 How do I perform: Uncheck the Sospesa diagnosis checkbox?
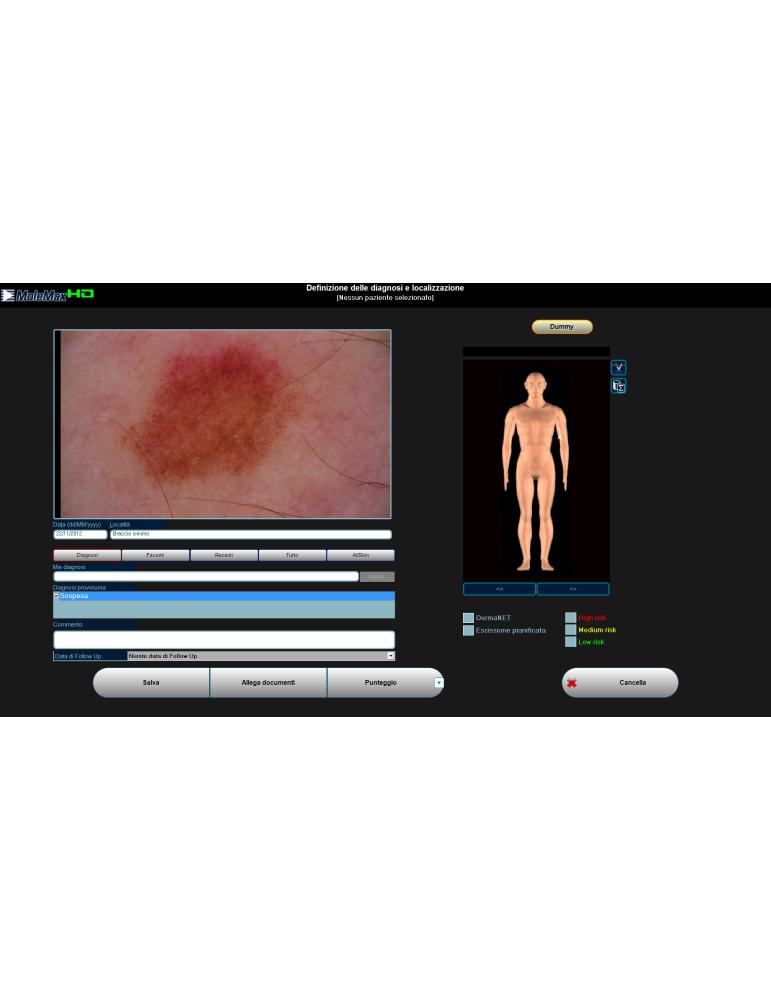pos(57,596)
